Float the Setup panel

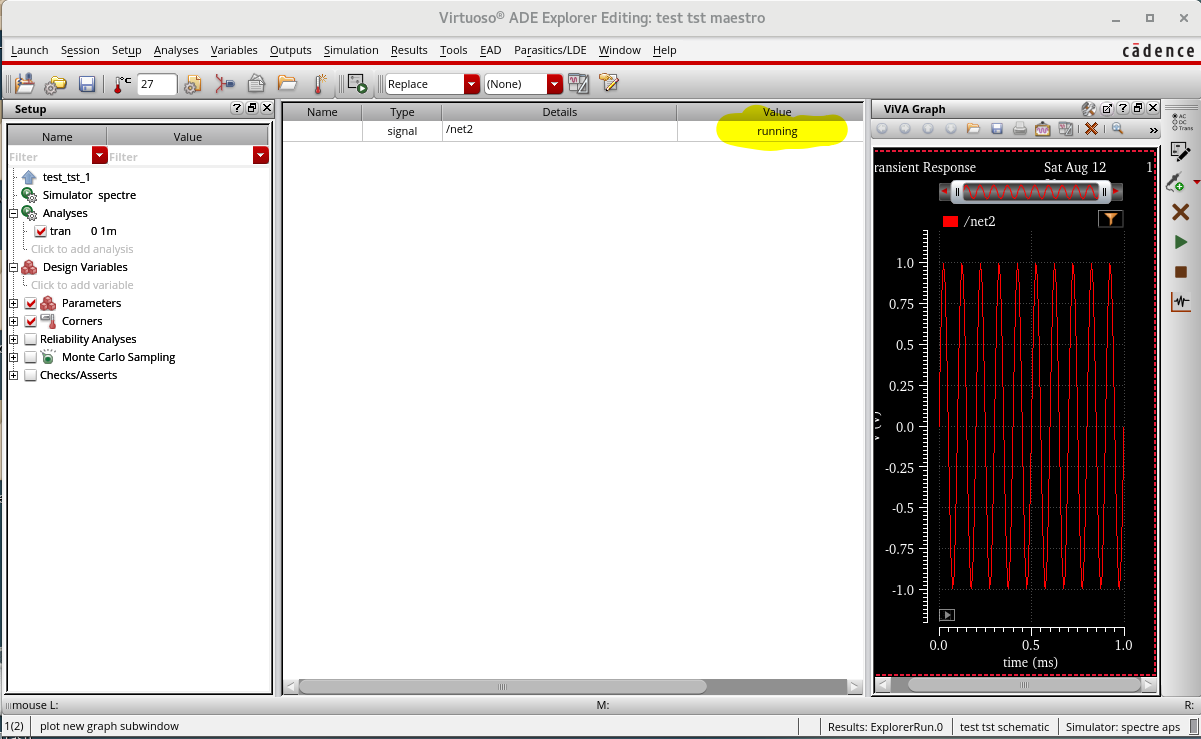252,108
